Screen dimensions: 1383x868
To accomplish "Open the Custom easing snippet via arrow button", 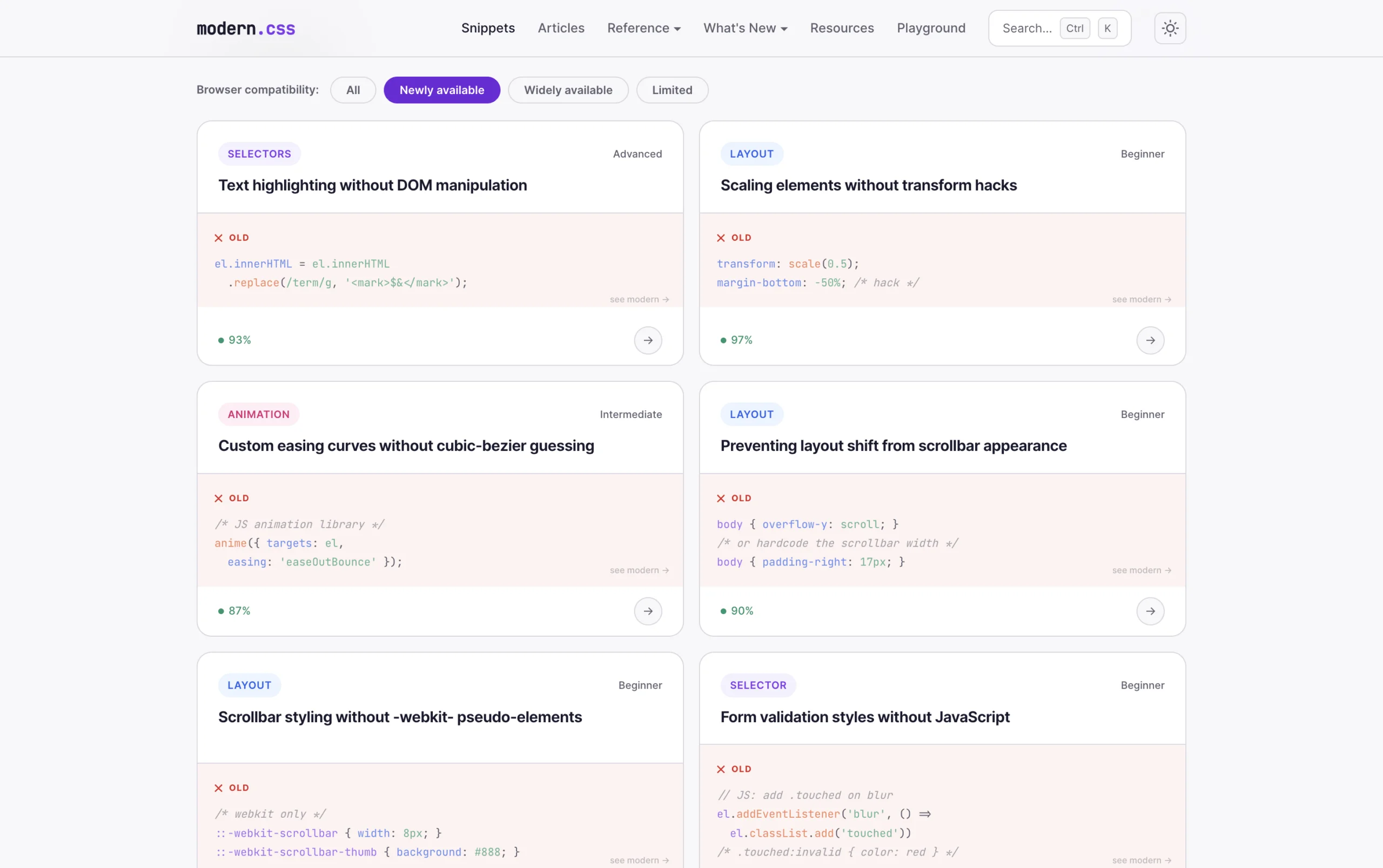I will (x=647, y=611).
